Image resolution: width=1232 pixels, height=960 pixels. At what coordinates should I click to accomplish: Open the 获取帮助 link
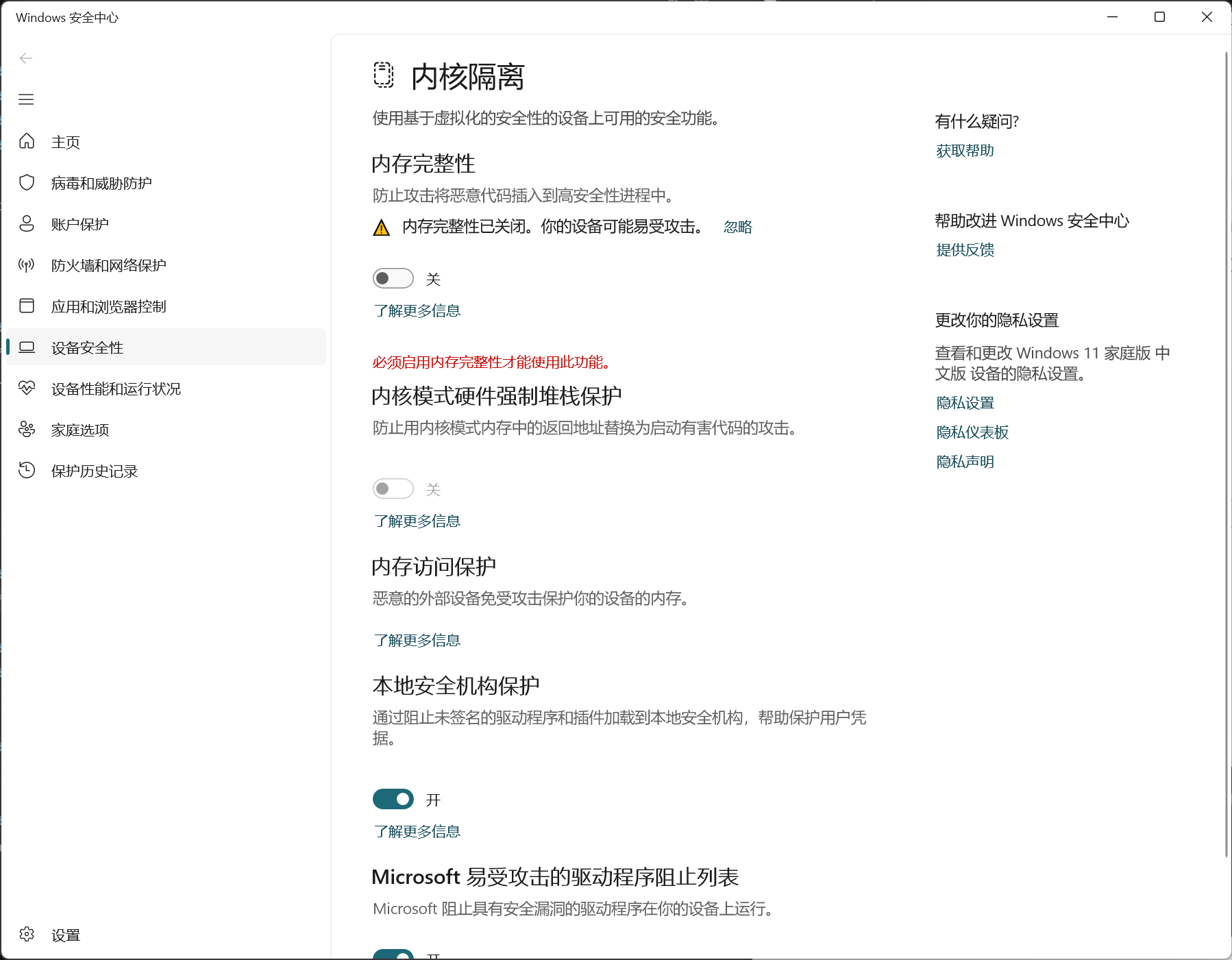(x=965, y=151)
